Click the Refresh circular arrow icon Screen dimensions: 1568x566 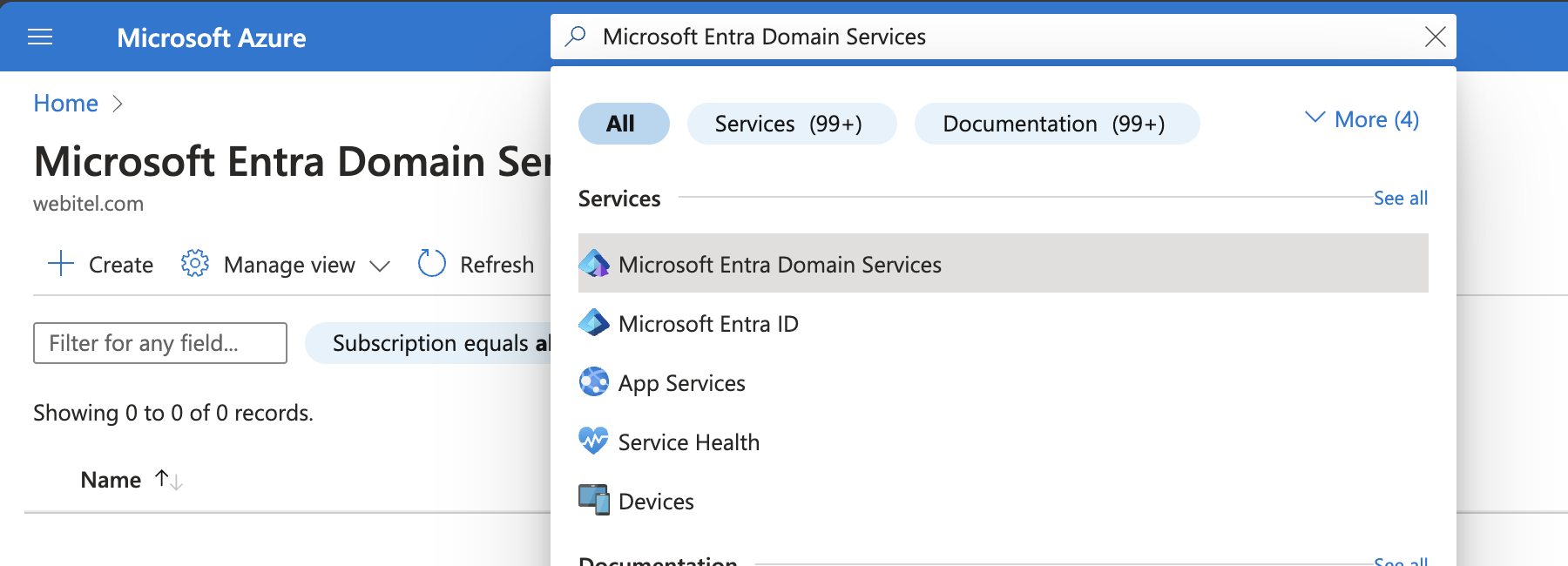click(x=432, y=263)
